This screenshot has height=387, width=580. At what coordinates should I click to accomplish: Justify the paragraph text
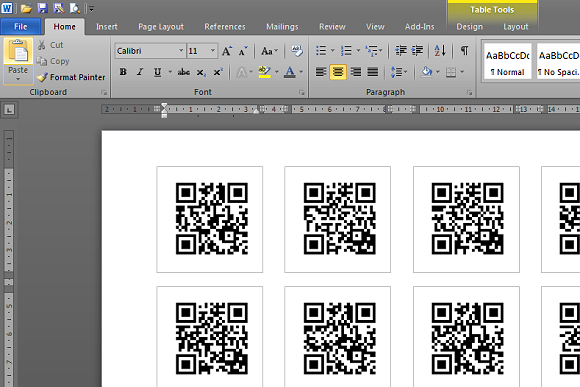coord(372,72)
